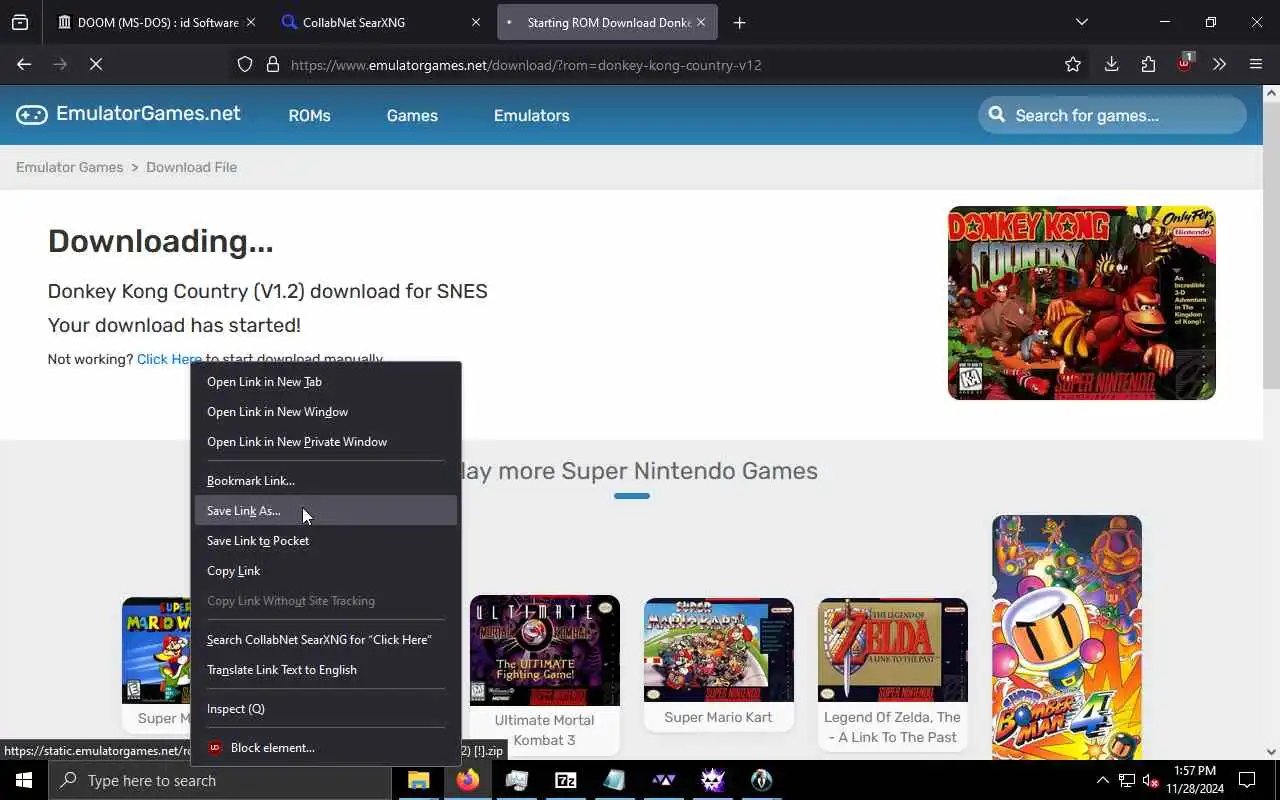This screenshot has height=800, width=1280.
Task: Select Save Link As menu entry
Action: pos(326,510)
